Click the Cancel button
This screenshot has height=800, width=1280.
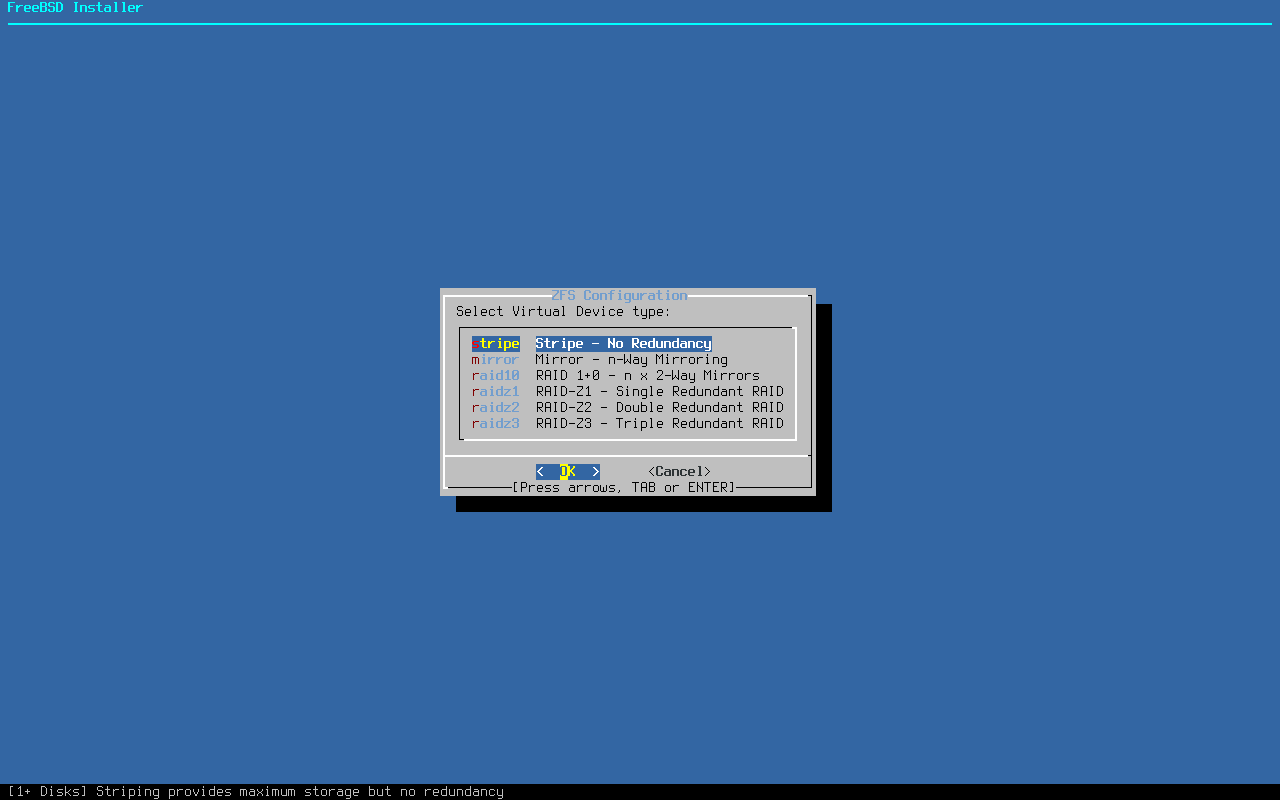click(680, 471)
